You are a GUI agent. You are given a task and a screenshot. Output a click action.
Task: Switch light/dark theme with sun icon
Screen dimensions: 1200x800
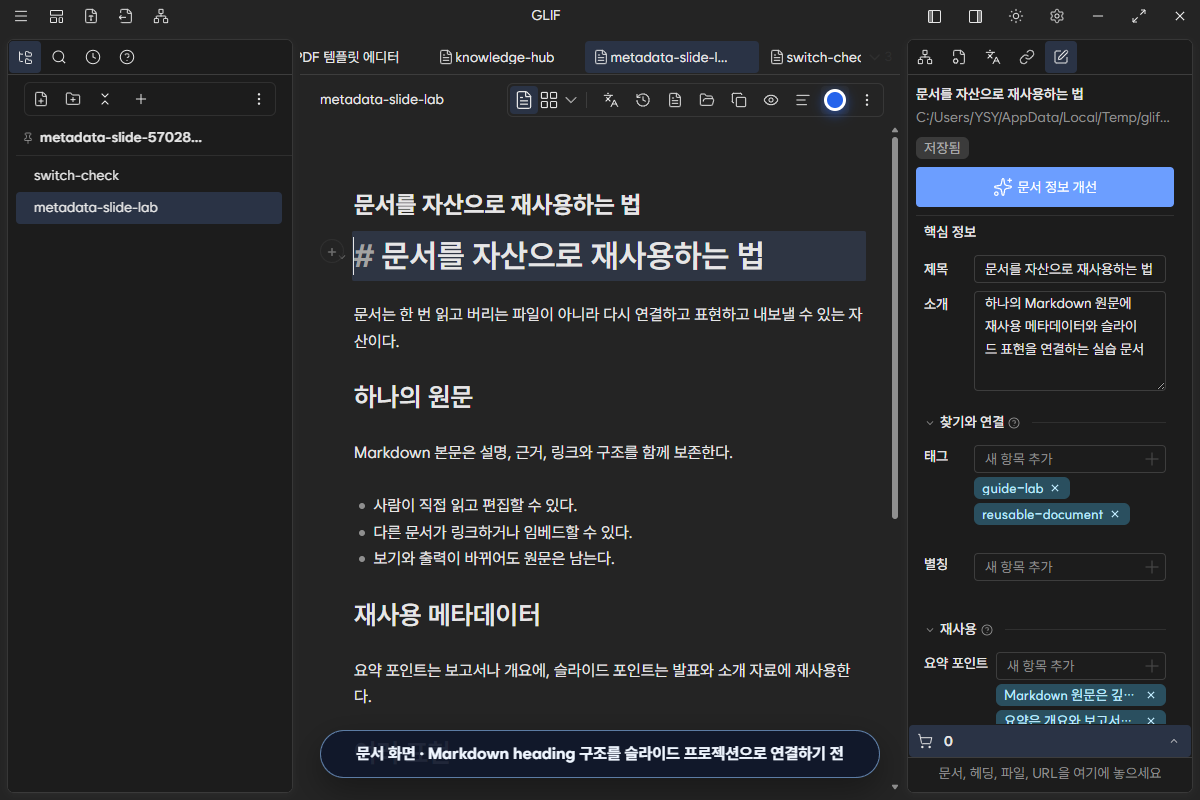[1016, 16]
